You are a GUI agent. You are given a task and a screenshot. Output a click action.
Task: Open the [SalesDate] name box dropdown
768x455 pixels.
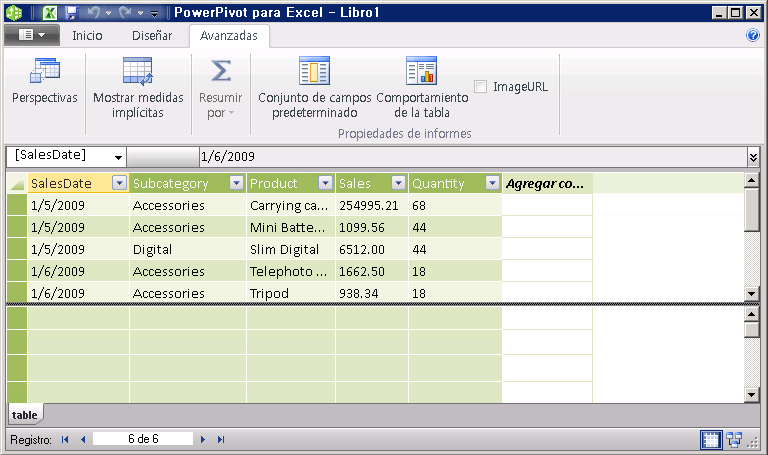point(118,157)
